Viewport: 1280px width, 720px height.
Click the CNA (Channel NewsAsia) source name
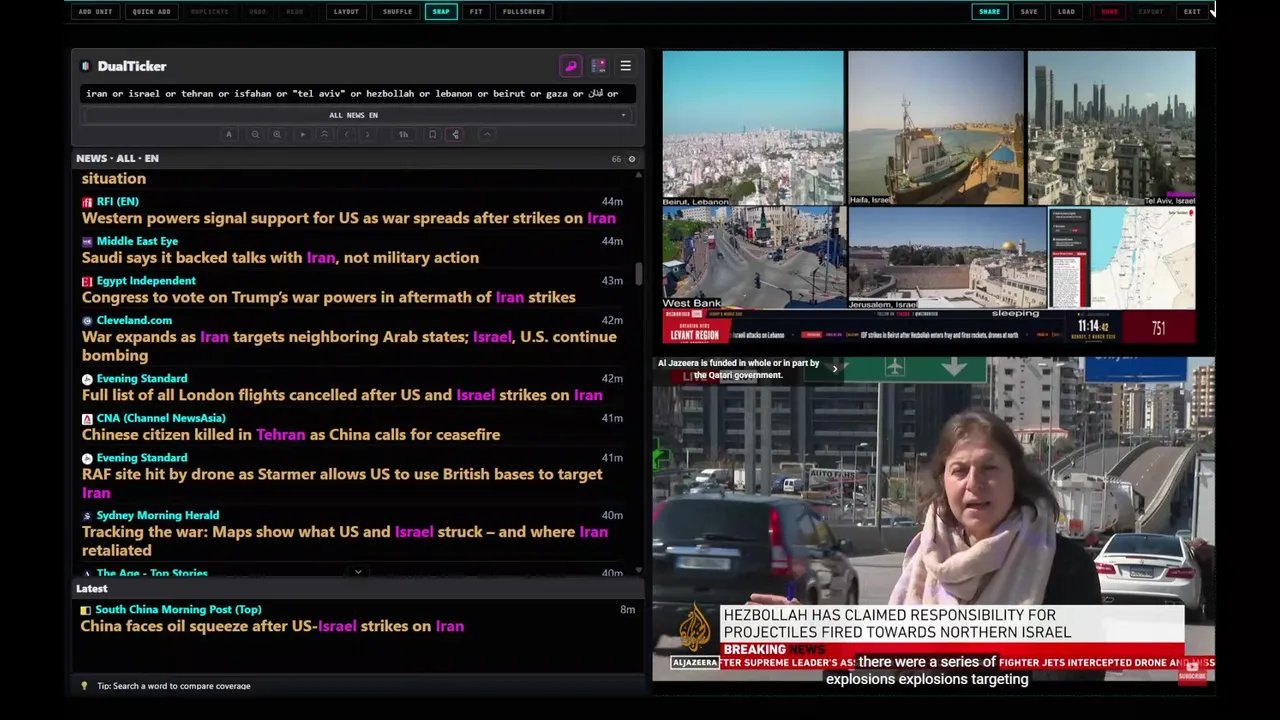[161, 418]
